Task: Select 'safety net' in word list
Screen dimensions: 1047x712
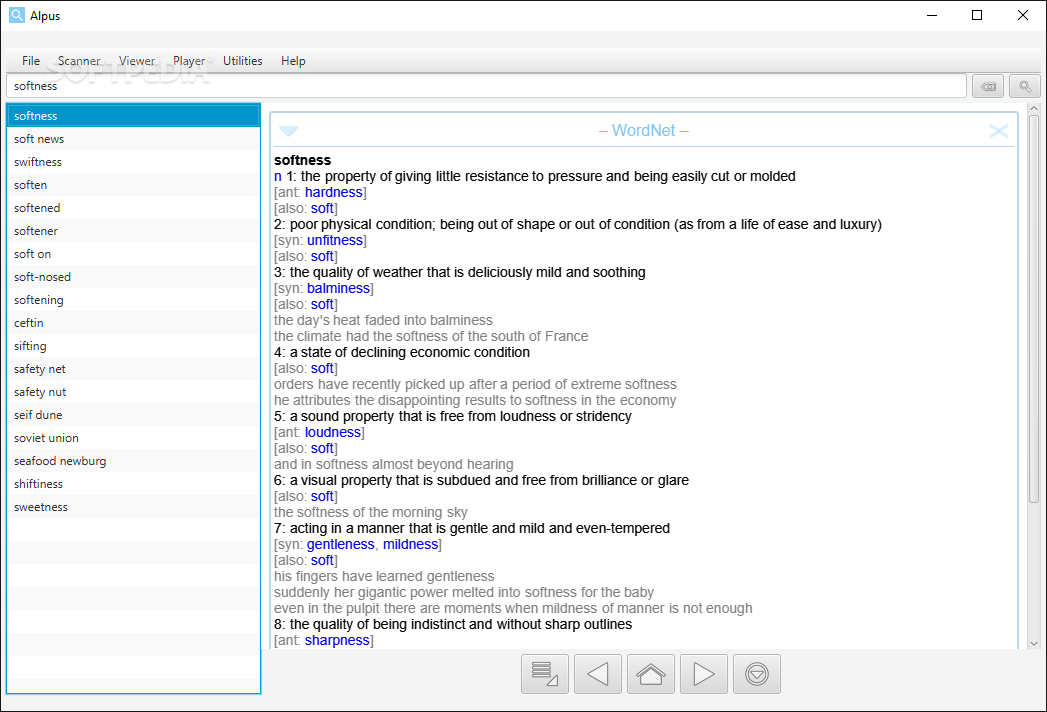Action: click(x=134, y=369)
